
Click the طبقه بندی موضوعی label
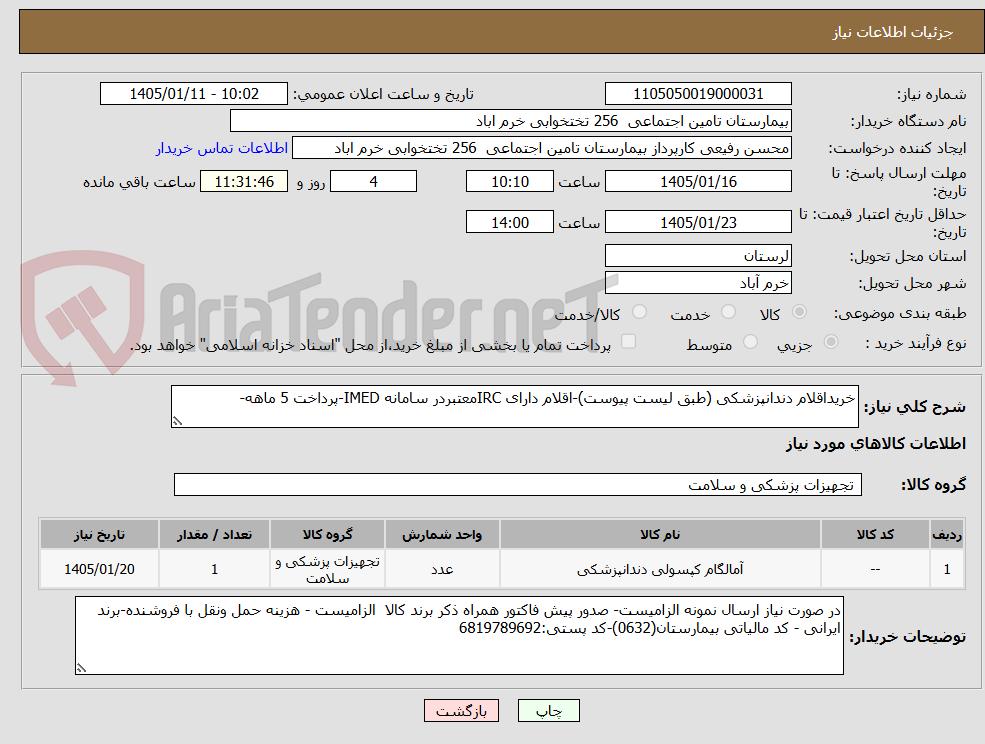(x=900, y=313)
